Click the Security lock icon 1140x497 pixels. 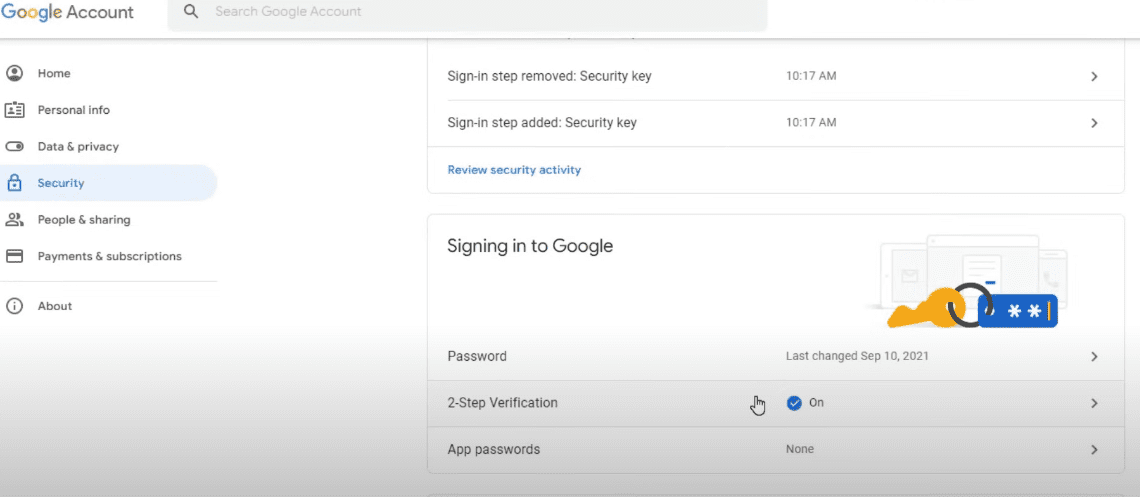(x=14, y=183)
